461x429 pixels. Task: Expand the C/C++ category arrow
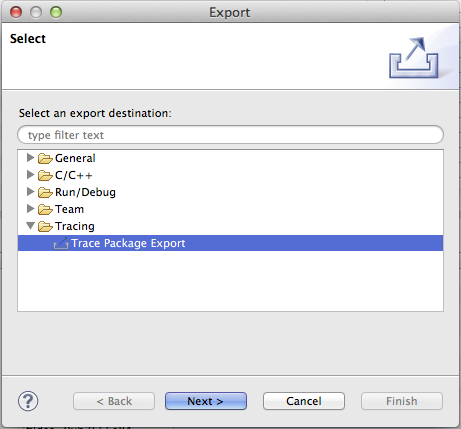click(x=30, y=174)
